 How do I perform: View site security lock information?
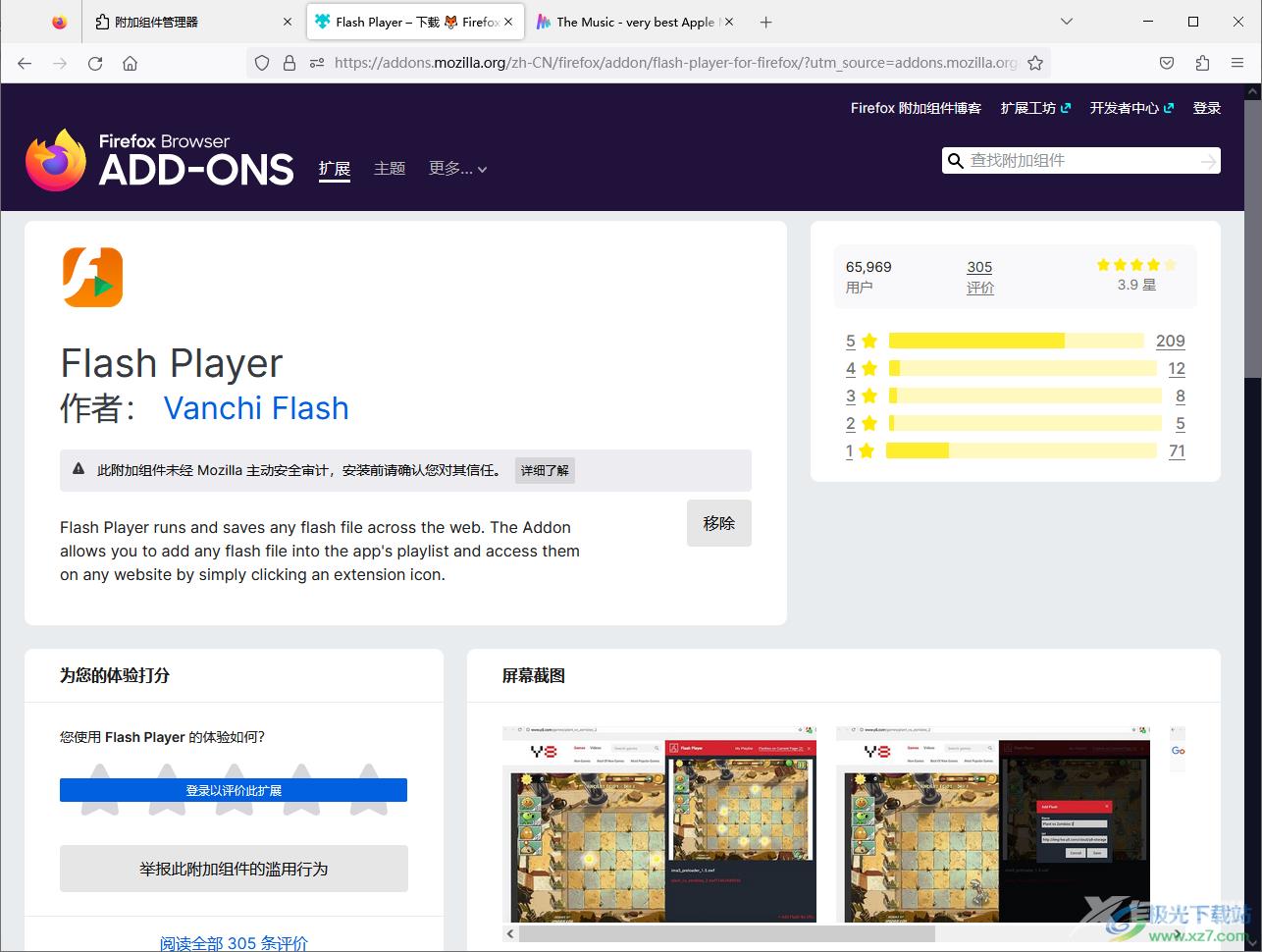click(x=289, y=63)
